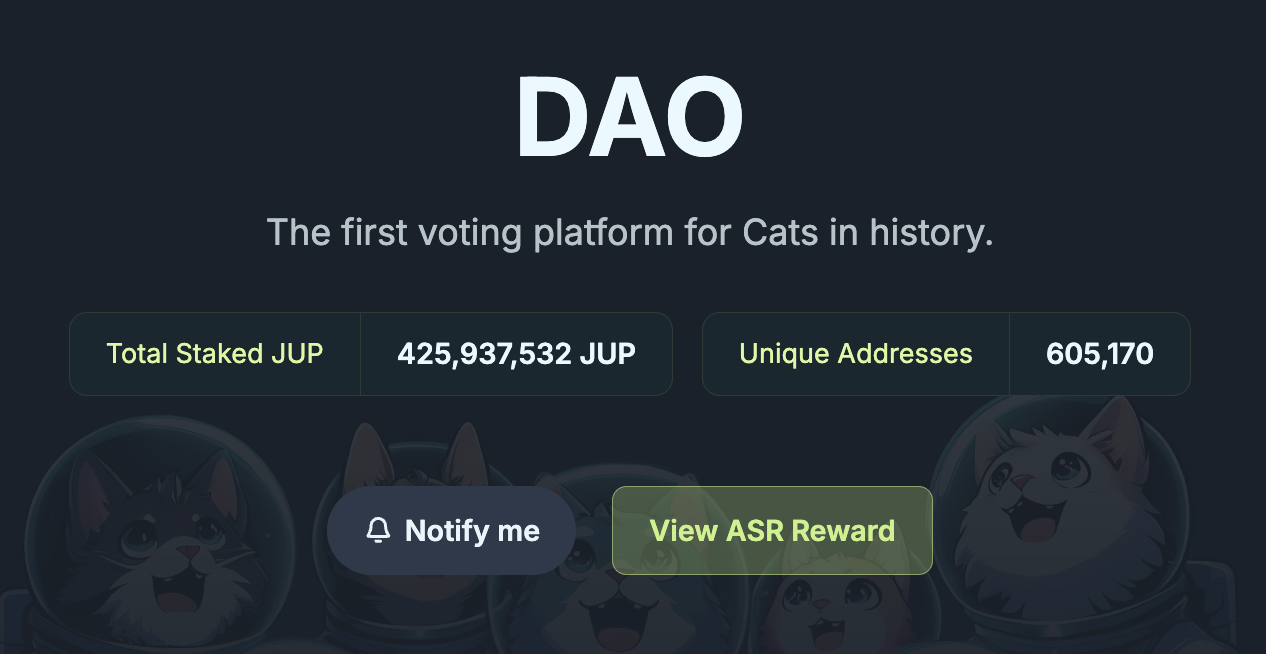The height and width of the screenshot is (654, 1266).
Task: Select the 605,170 addresses count
Action: [x=1099, y=354]
